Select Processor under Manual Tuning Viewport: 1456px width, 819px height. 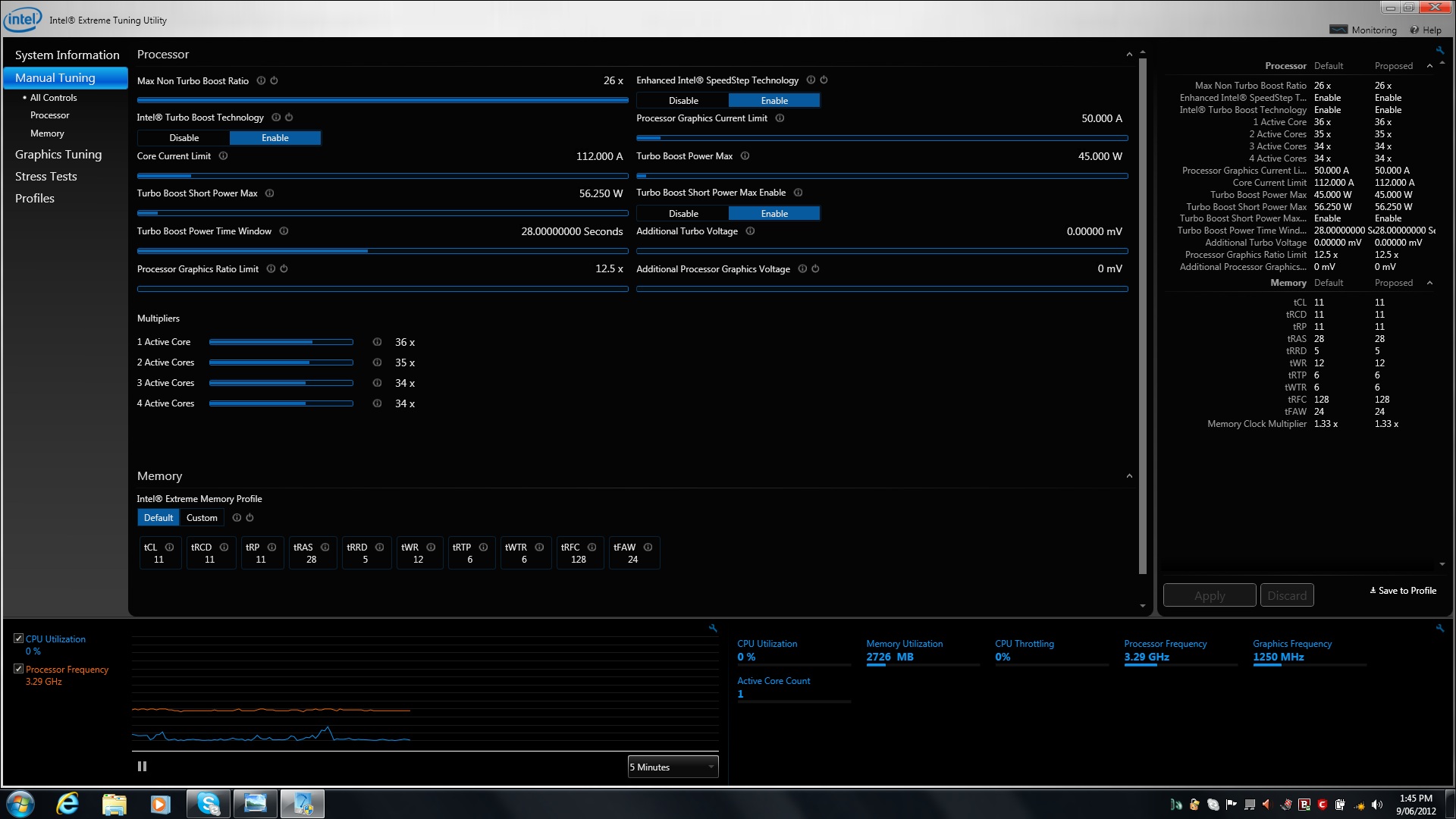[x=50, y=115]
